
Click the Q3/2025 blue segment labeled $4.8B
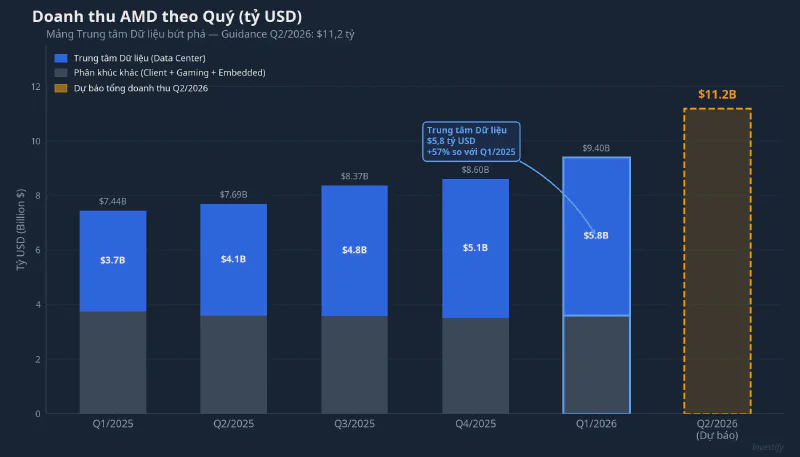(355, 251)
